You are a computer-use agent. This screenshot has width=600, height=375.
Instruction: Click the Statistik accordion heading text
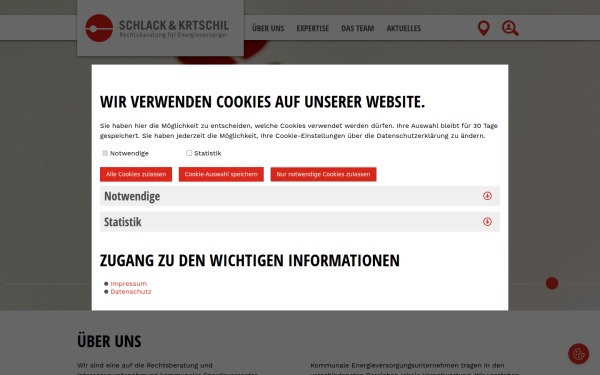tap(122, 222)
